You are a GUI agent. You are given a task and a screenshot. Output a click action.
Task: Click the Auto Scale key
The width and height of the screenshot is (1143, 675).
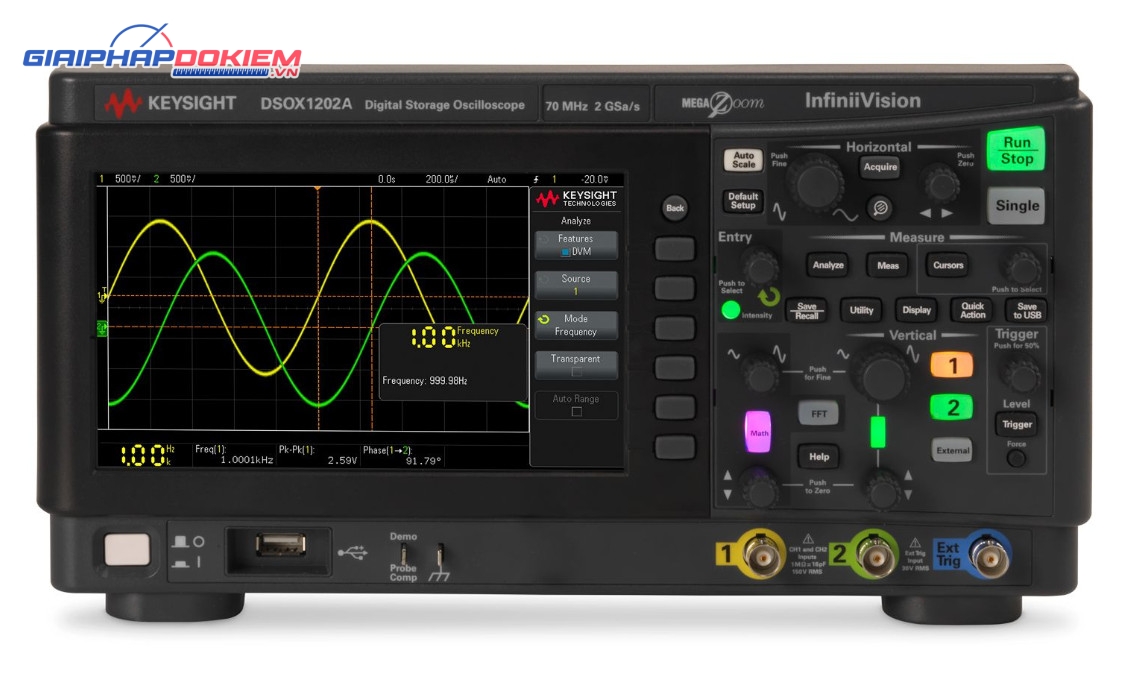[743, 160]
